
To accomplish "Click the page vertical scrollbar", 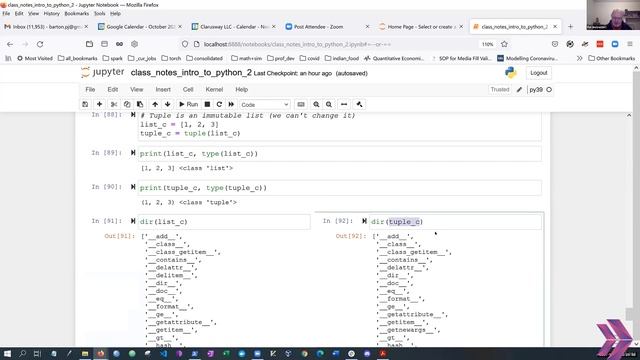I will (636, 206).
